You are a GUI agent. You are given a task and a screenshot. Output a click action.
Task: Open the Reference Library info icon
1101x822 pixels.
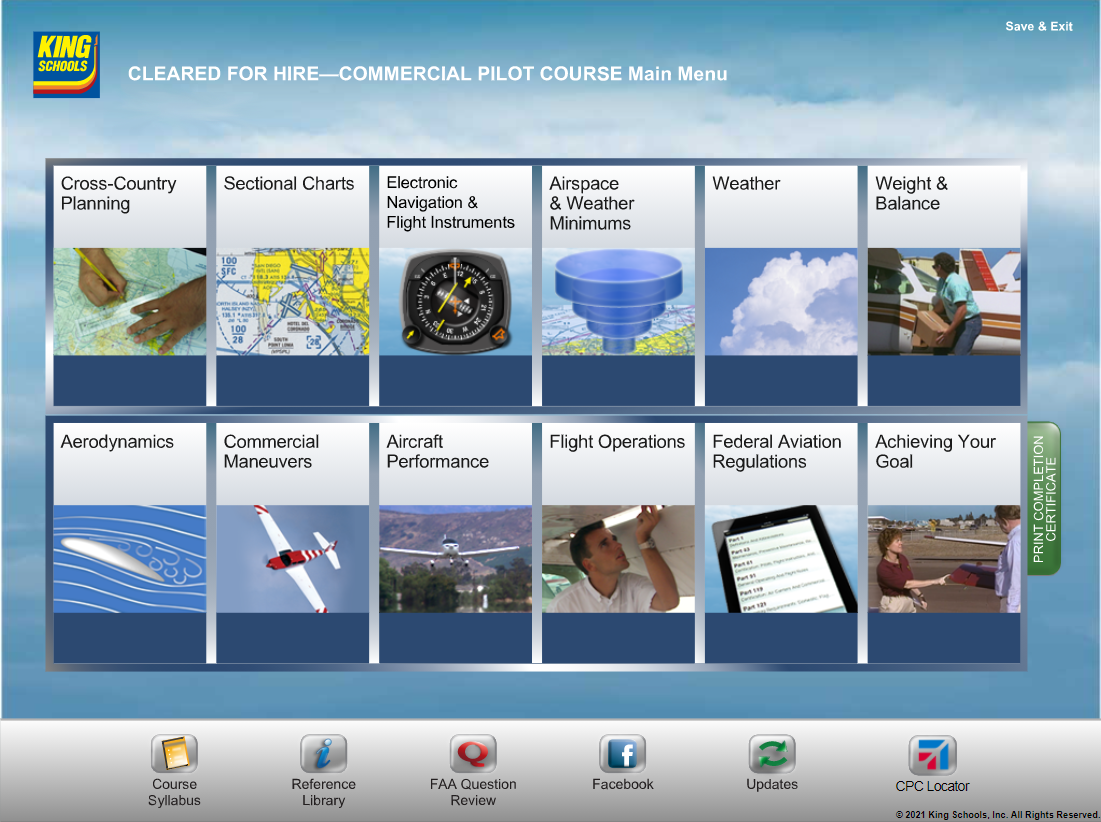click(323, 755)
